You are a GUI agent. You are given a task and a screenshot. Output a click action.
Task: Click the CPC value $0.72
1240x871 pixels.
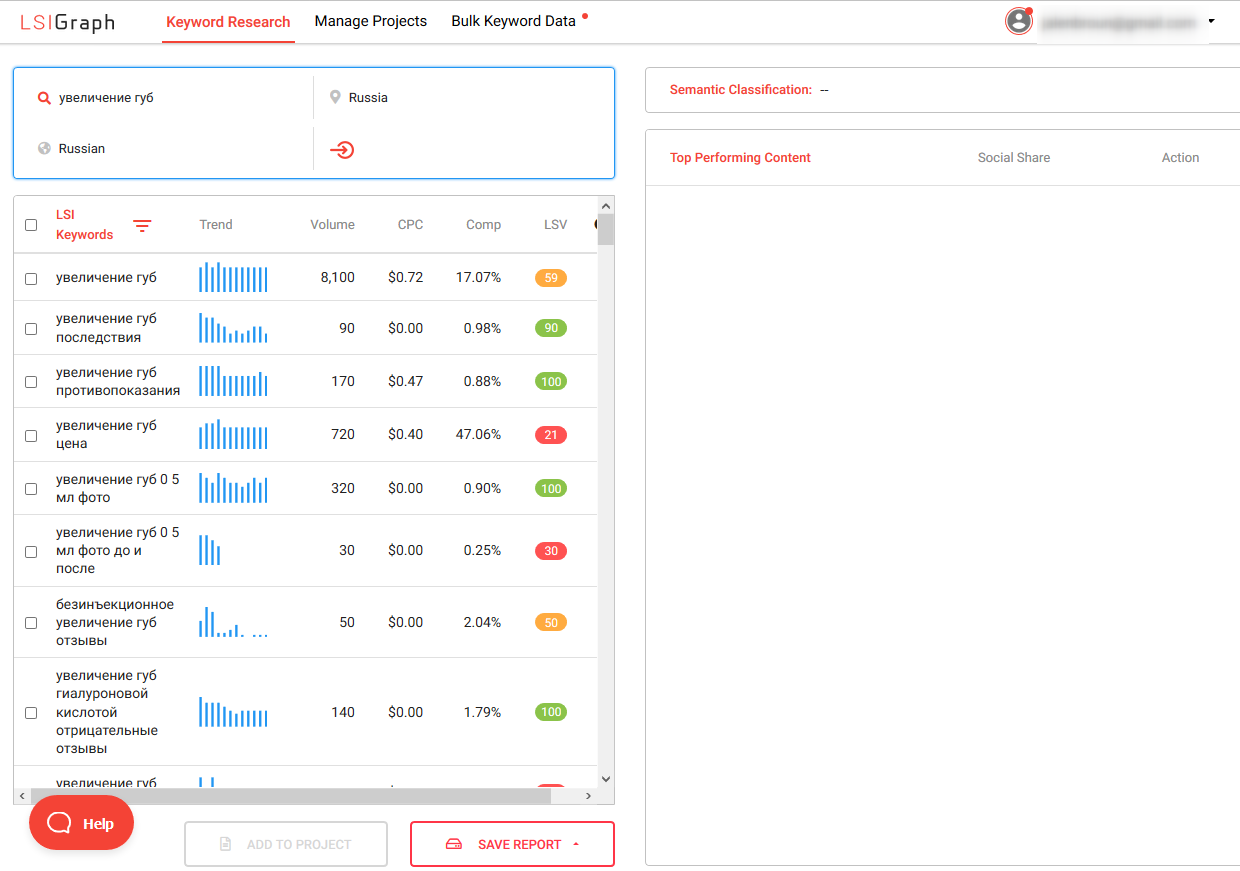coord(406,277)
